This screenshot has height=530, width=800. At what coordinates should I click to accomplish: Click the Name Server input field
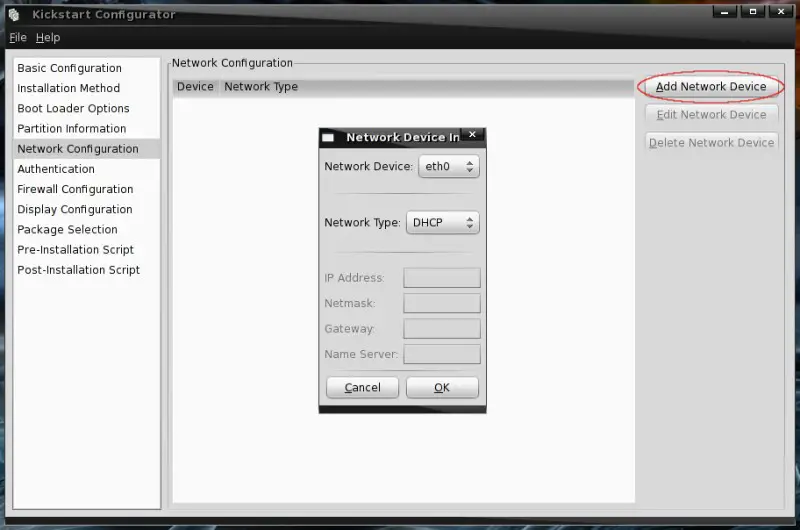pos(442,355)
